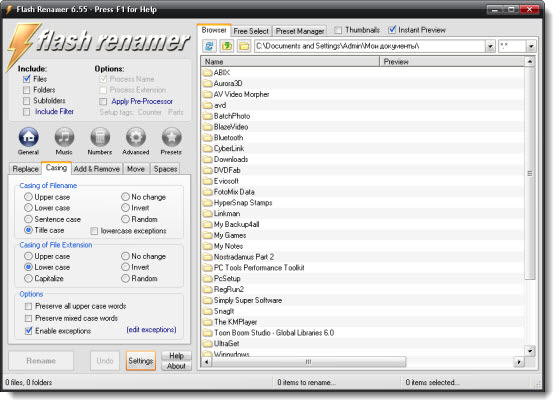Select the PcSetup folder icon
The width and height of the screenshot is (560, 407).
(208, 278)
